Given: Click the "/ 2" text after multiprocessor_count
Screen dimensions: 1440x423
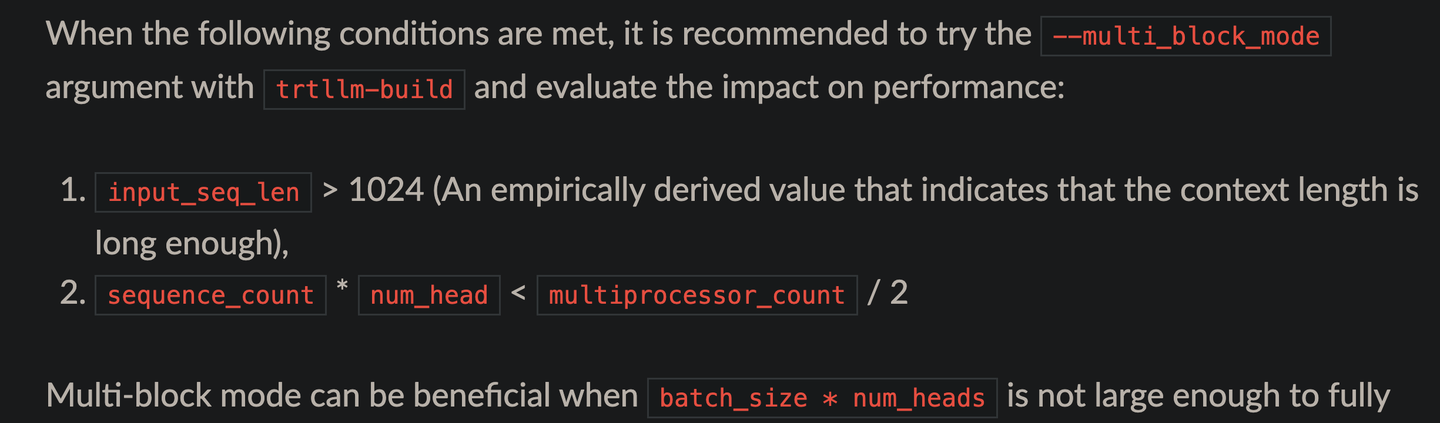Looking at the screenshot, I should (x=887, y=295).
